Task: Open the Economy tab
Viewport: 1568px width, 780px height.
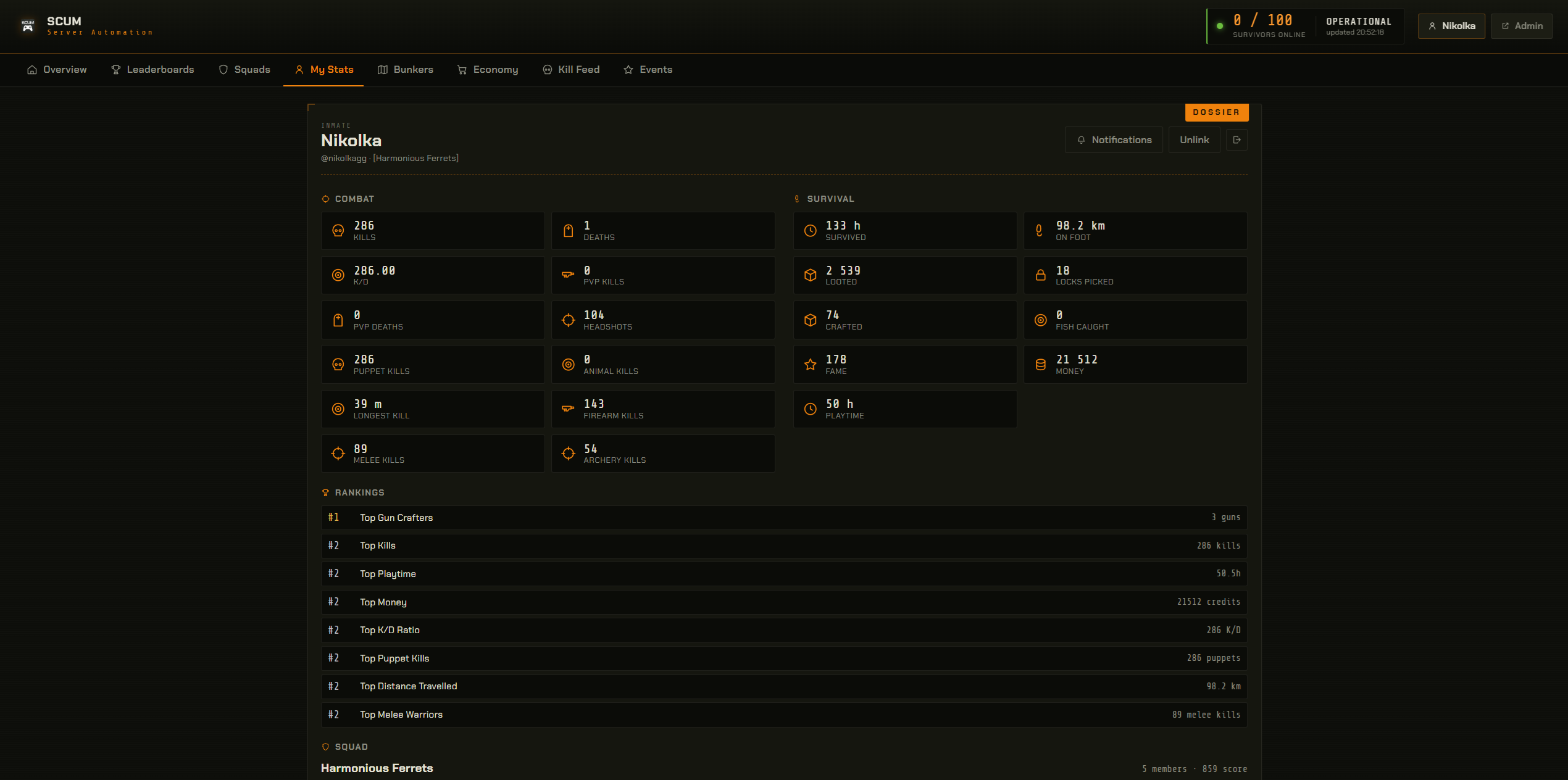Action: tap(488, 70)
